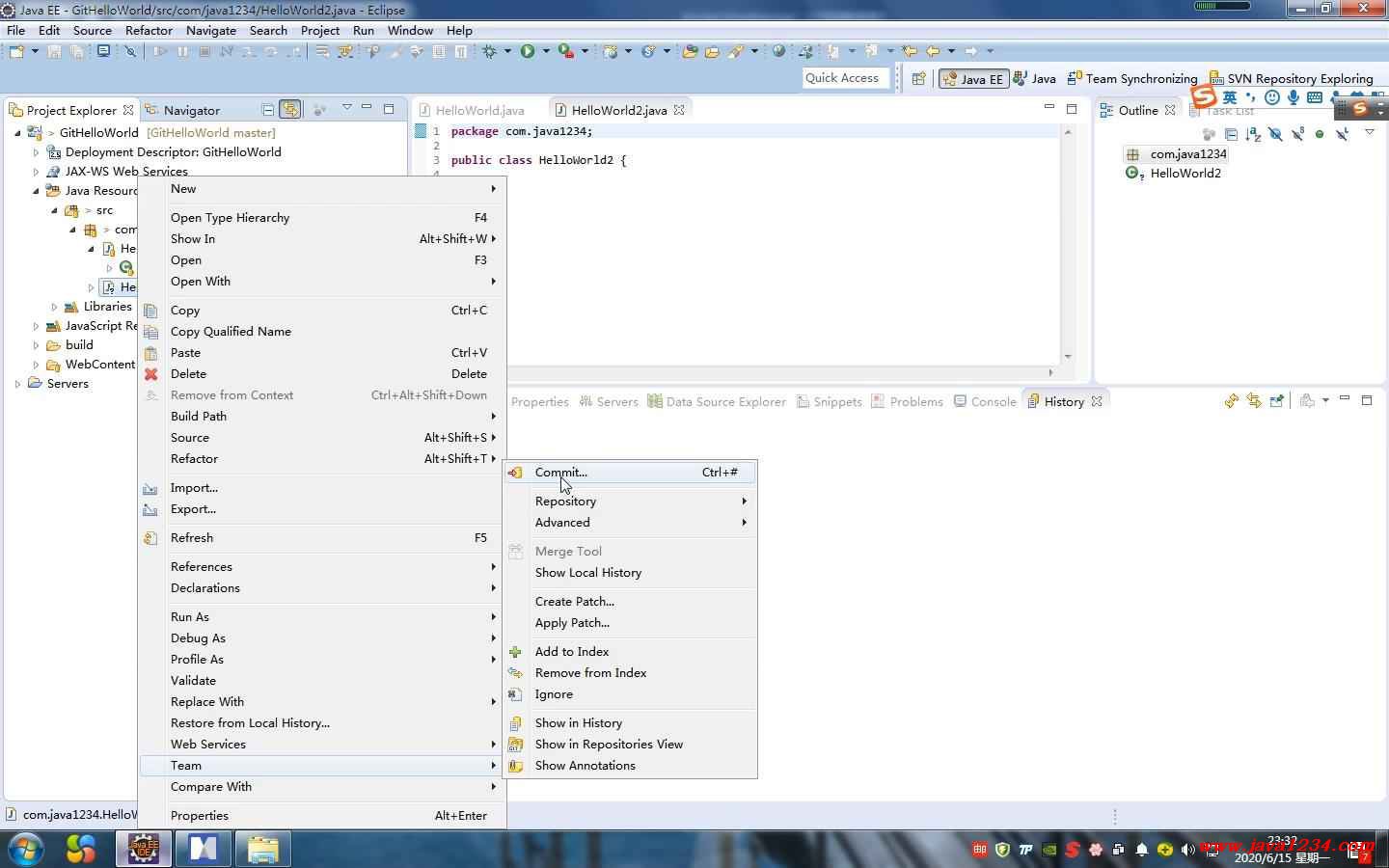The width and height of the screenshot is (1389, 868).
Task: Switch to the Problems tab
Action: pos(907,402)
